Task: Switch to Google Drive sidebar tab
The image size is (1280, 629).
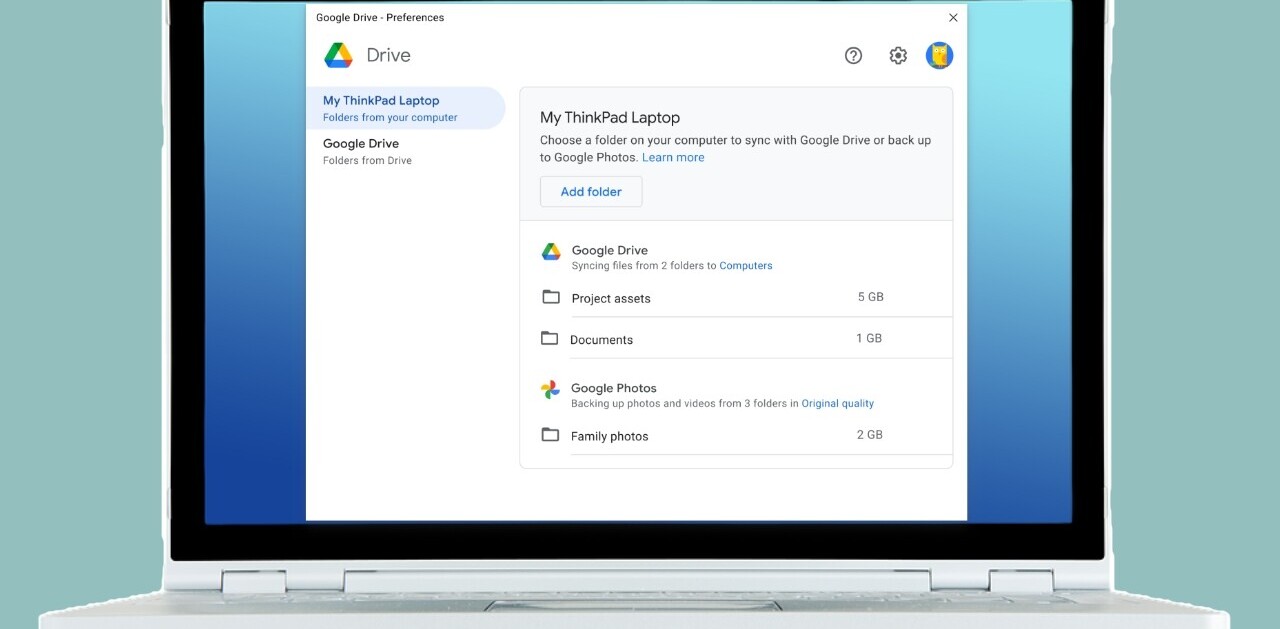Action: tap(405, 151)
